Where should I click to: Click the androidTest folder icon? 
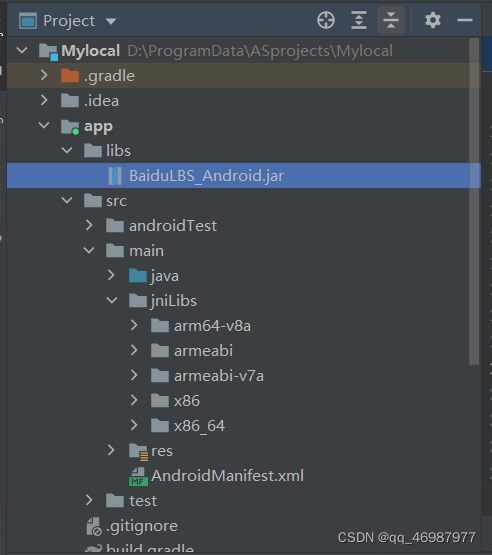[x=115, y=226]
